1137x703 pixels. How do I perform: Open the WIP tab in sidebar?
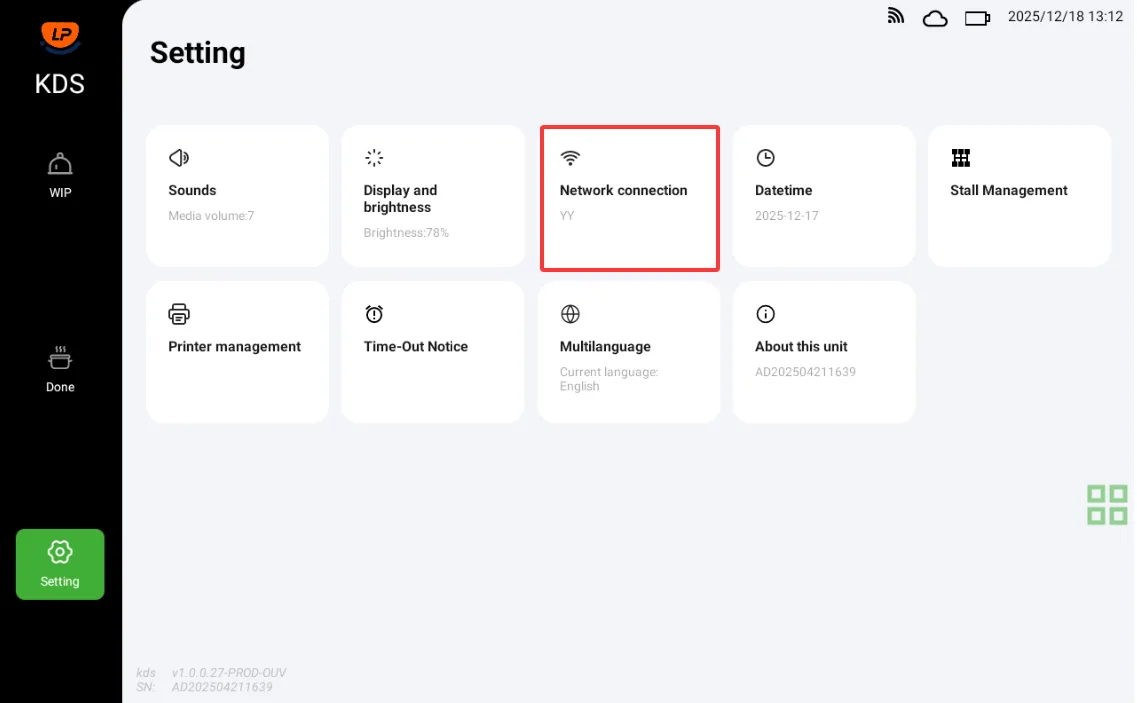(x=60, y=176)
